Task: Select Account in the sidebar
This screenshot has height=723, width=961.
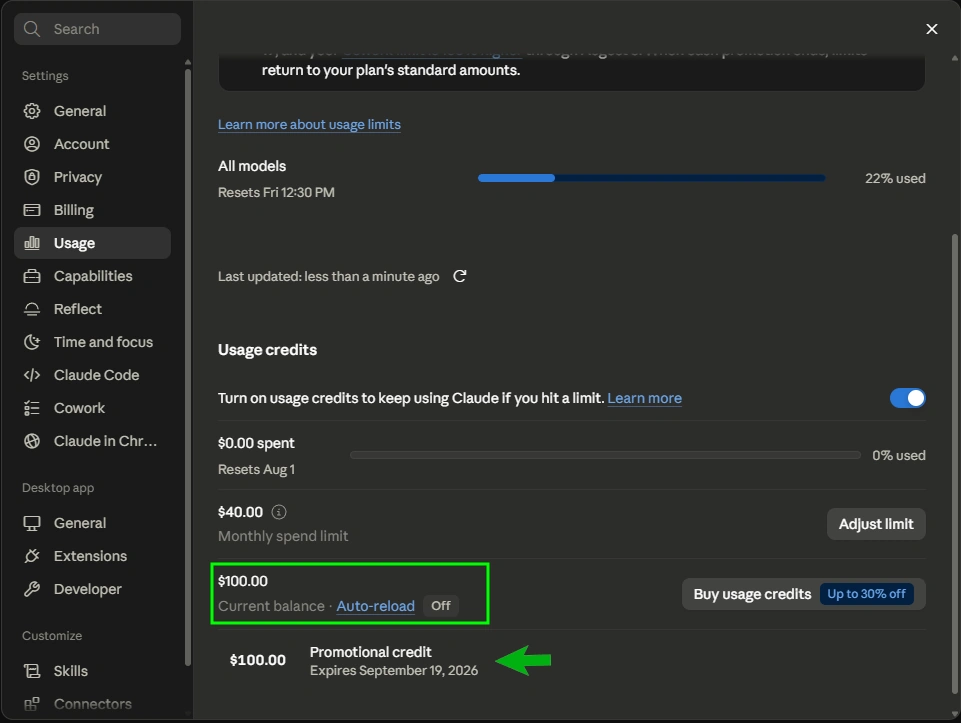Action: [92, 144]
